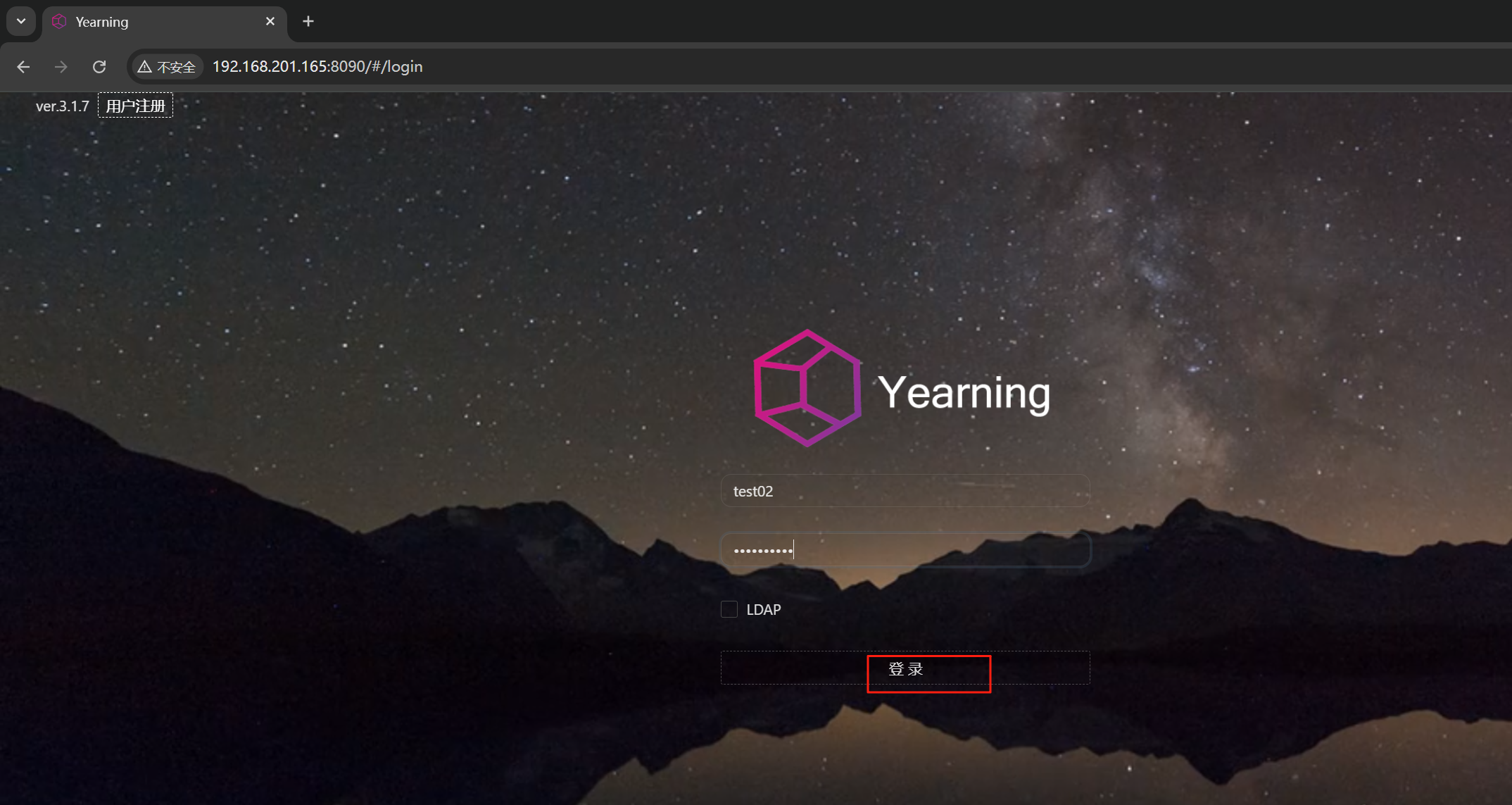Focus the password input field
This screenshot has height=805, width=1512.
905,550
